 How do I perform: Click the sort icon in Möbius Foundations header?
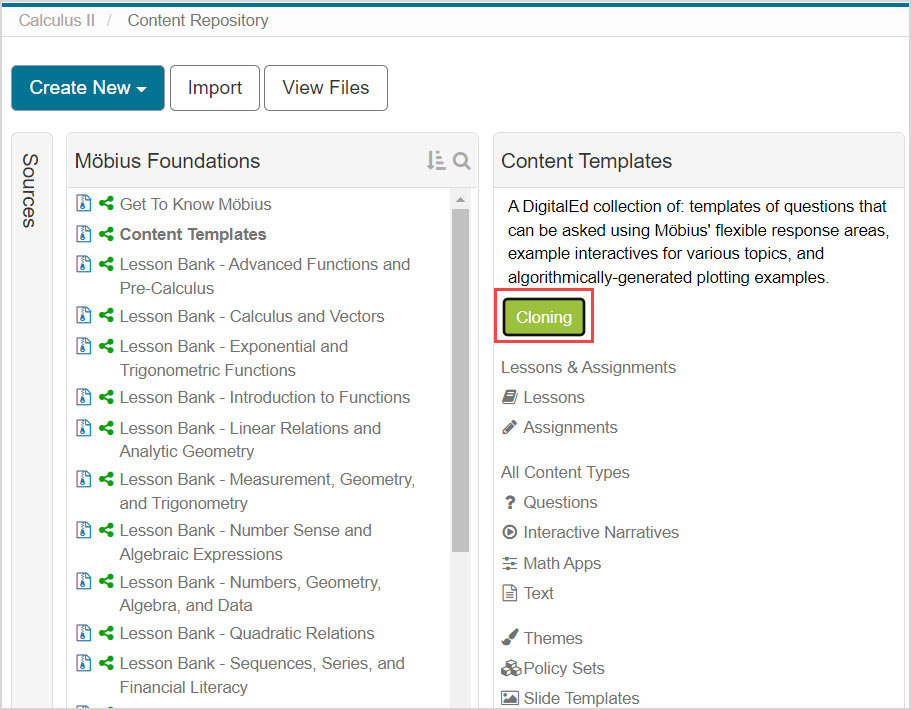(x=435, y=161)
